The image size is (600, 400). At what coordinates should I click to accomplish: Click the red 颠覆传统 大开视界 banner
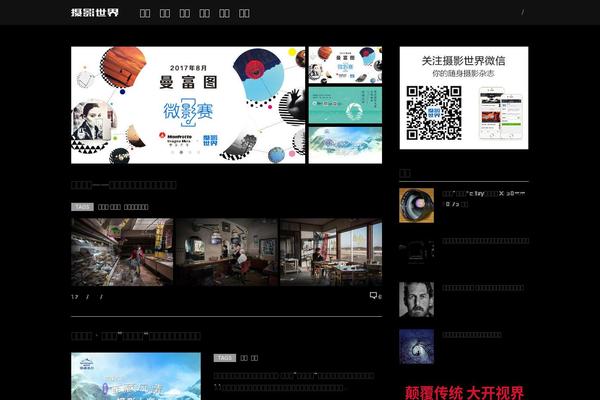coord(463,392)
